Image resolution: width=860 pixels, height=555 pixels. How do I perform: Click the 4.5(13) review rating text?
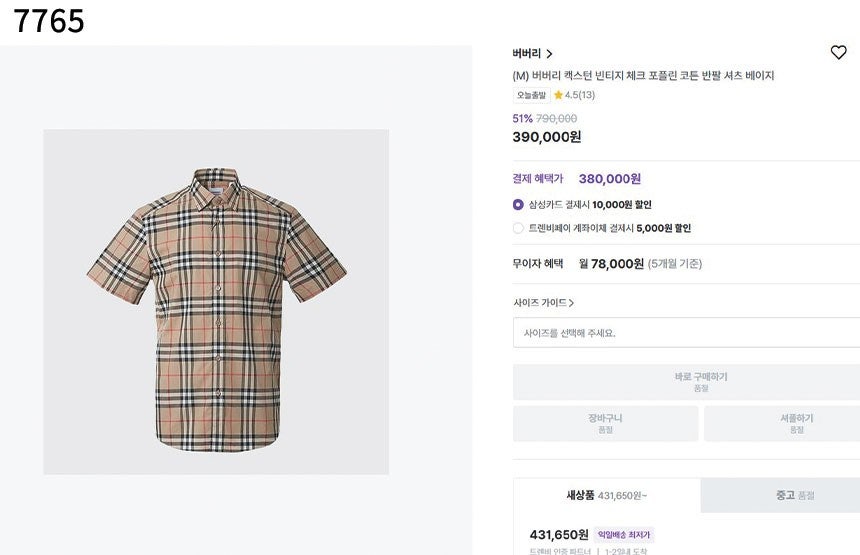pyautogui.click(x=580, y=95)
